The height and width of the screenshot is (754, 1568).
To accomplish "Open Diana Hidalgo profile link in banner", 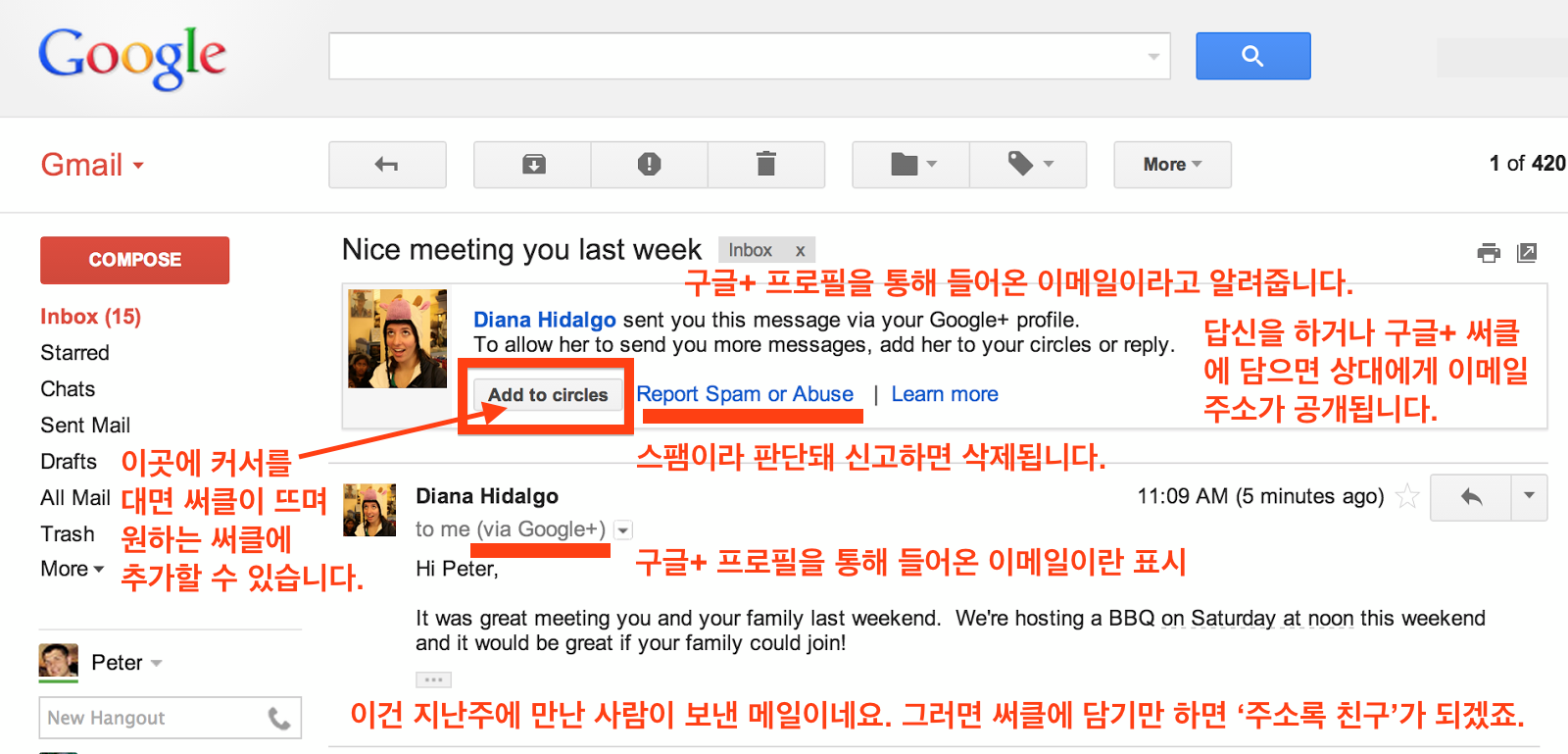I will click(545, 320).
